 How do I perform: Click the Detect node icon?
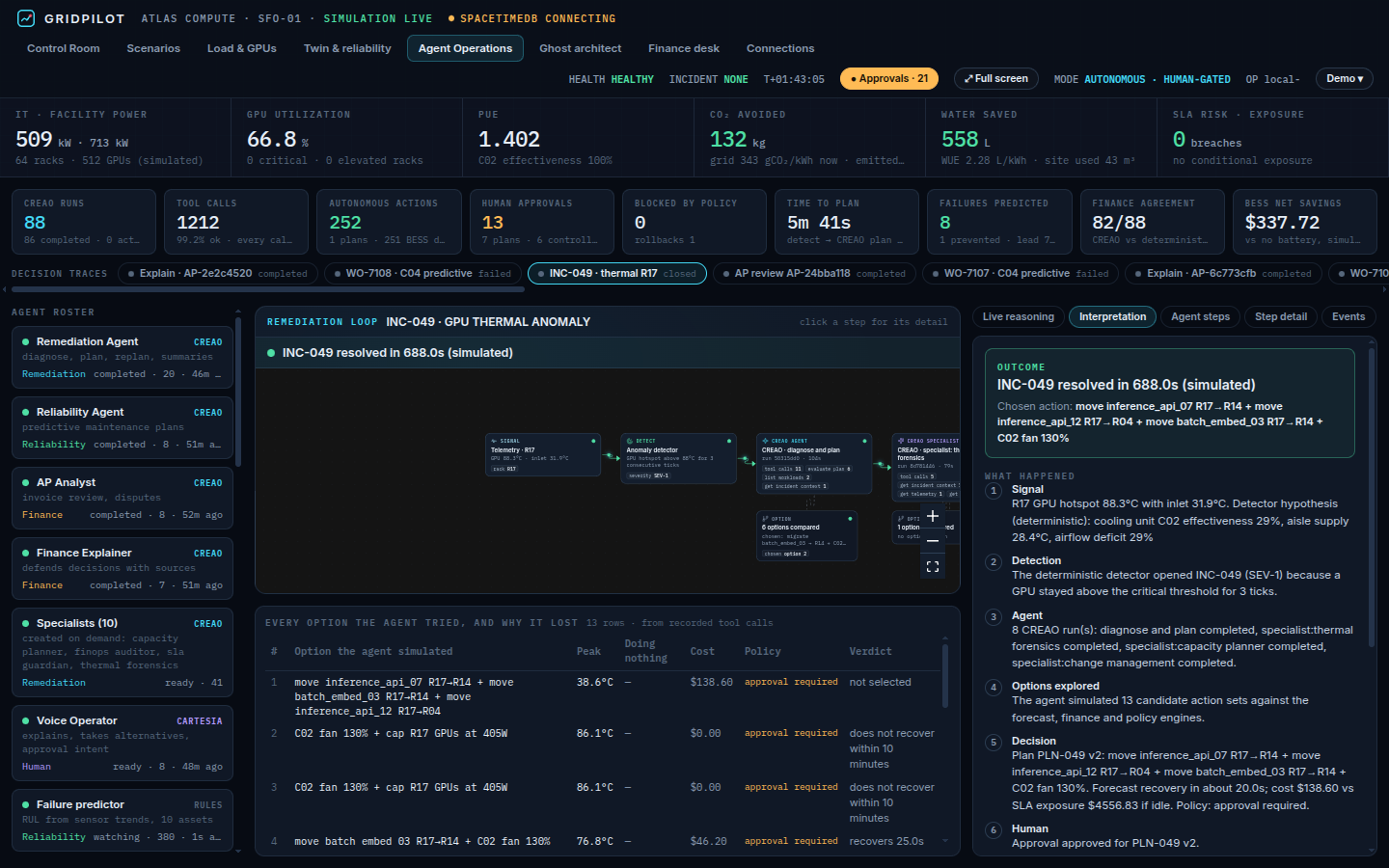pos(630,441)
